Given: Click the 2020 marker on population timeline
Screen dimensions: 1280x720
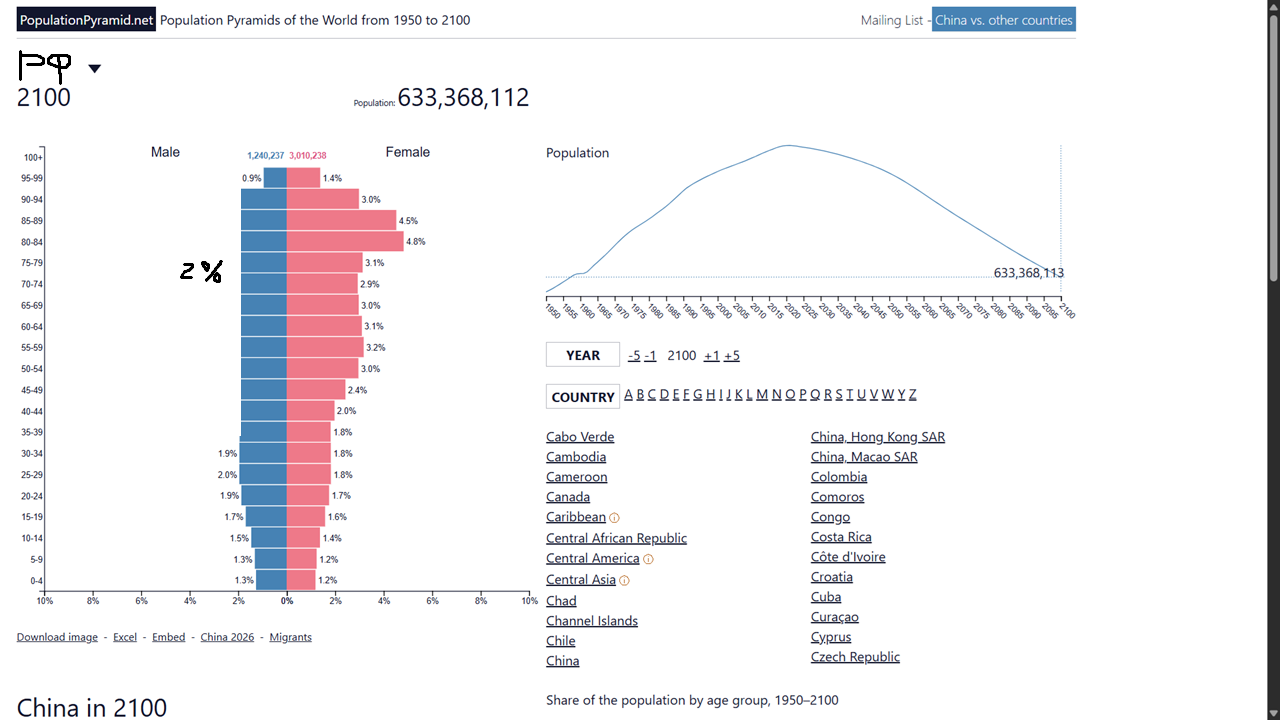Looking at the screenshot, I should point(793,311).
